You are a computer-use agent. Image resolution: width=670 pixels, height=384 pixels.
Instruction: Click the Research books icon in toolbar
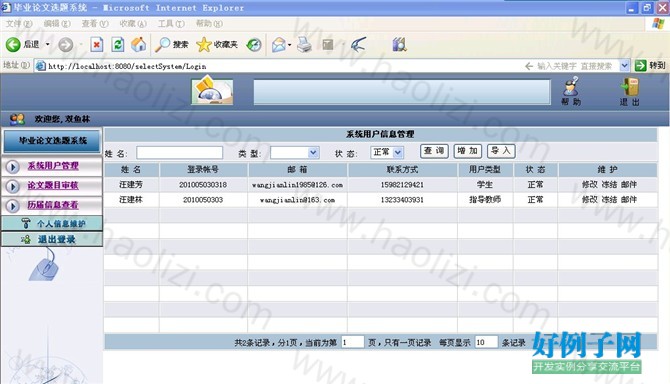pyautogui.click(x=399, y=44)
